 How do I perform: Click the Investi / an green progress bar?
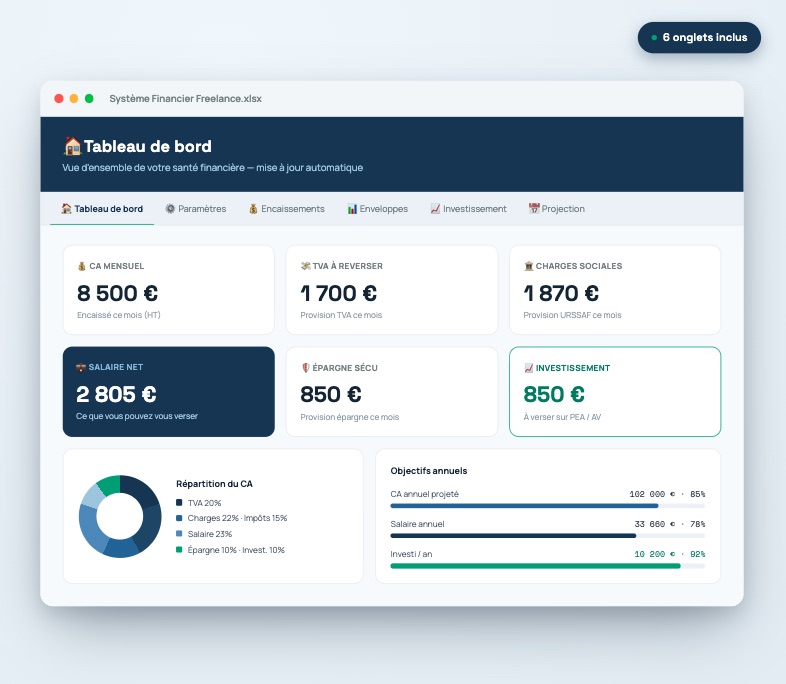tap(547, 566)
